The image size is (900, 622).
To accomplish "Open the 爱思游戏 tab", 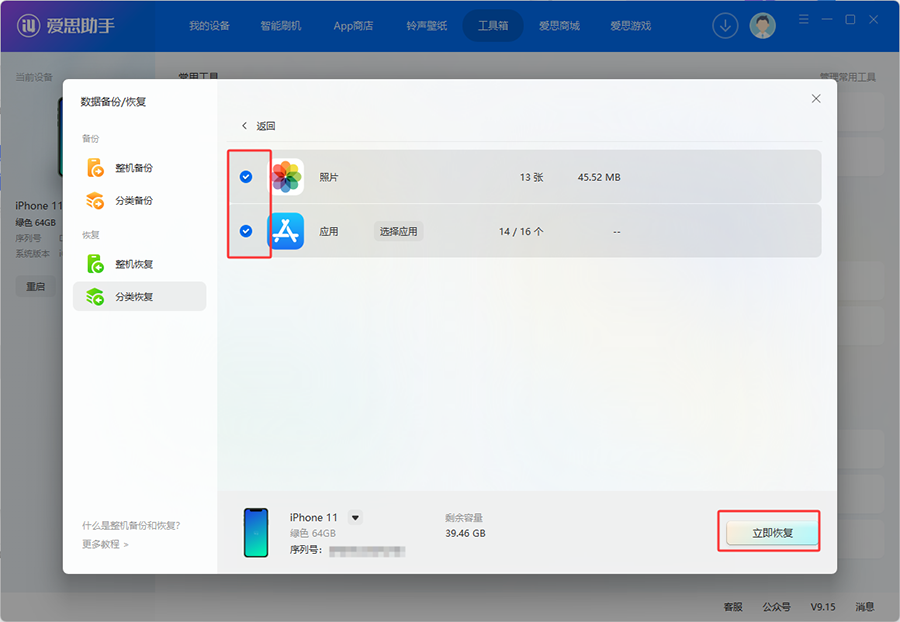I will tap(630, 26).
